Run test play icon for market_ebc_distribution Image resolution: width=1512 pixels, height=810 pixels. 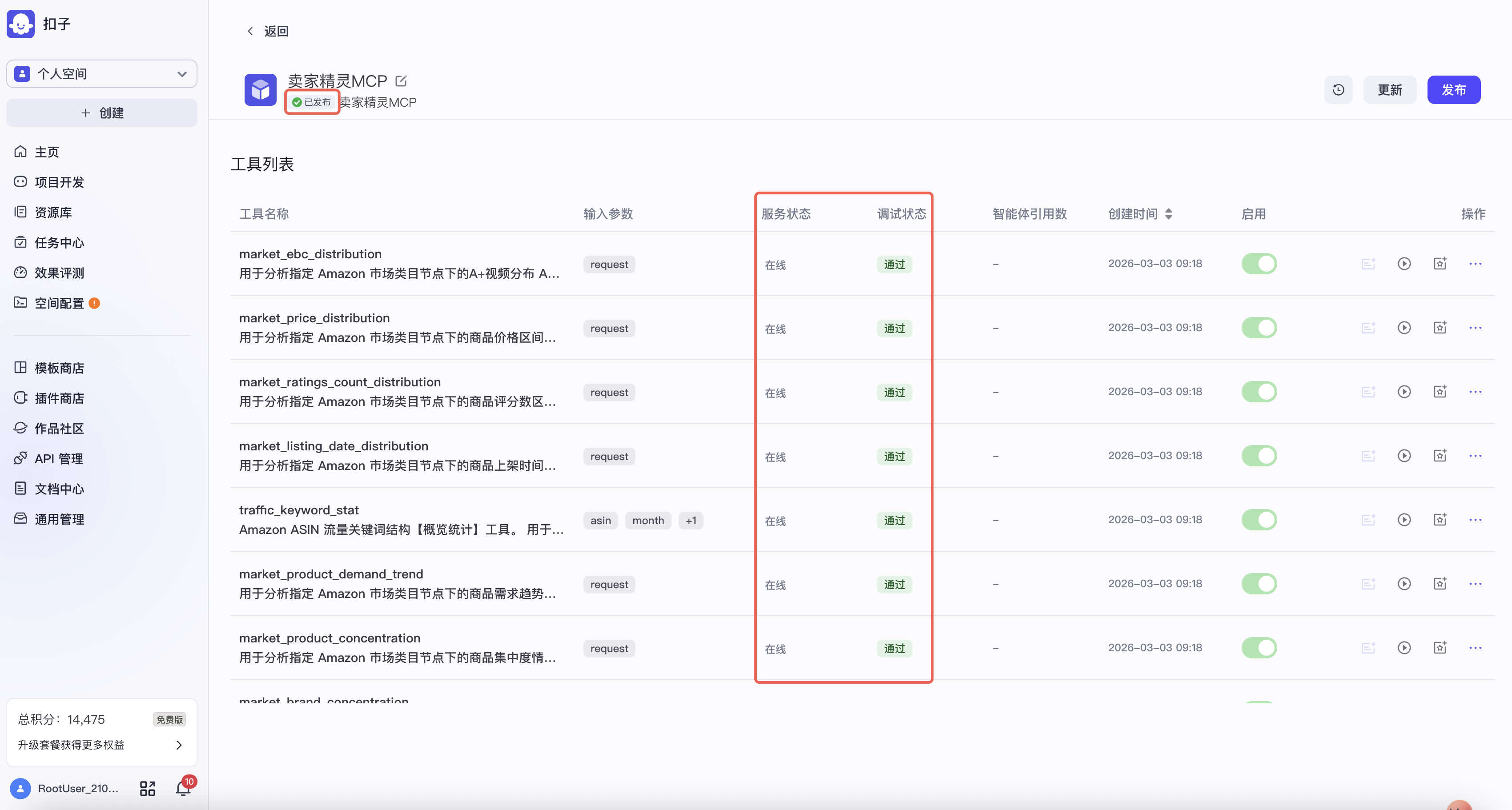pos(1403,264)
